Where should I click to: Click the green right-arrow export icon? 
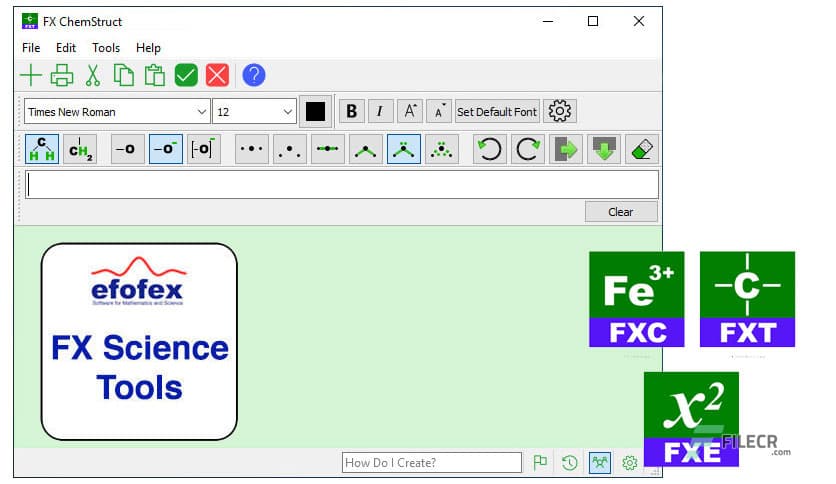pos(566,149)
